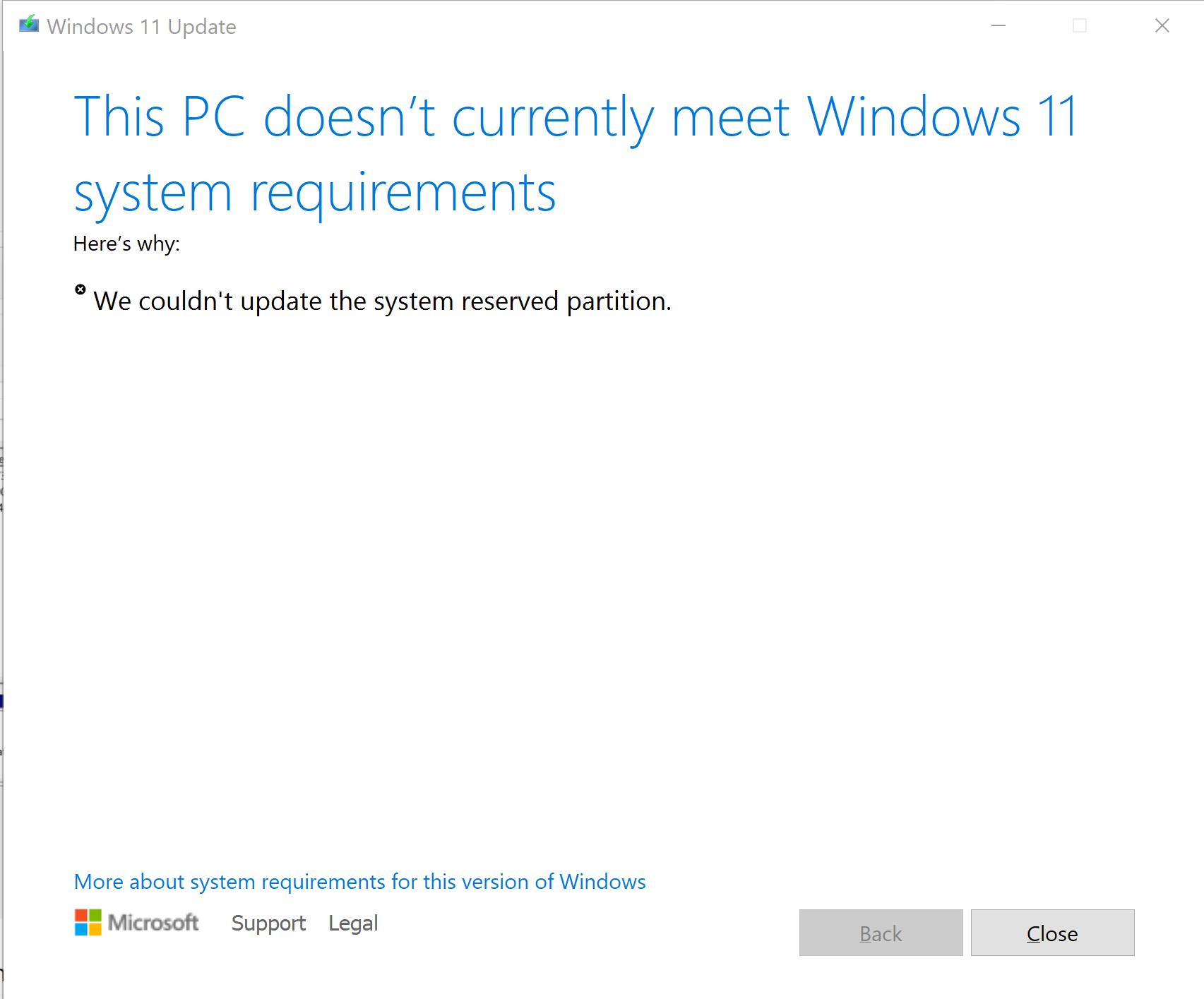Viewport: 1204px width, 999px height.
Task: Click the blue square of the Microsoft logo
Action: click(x=81, y=929)
